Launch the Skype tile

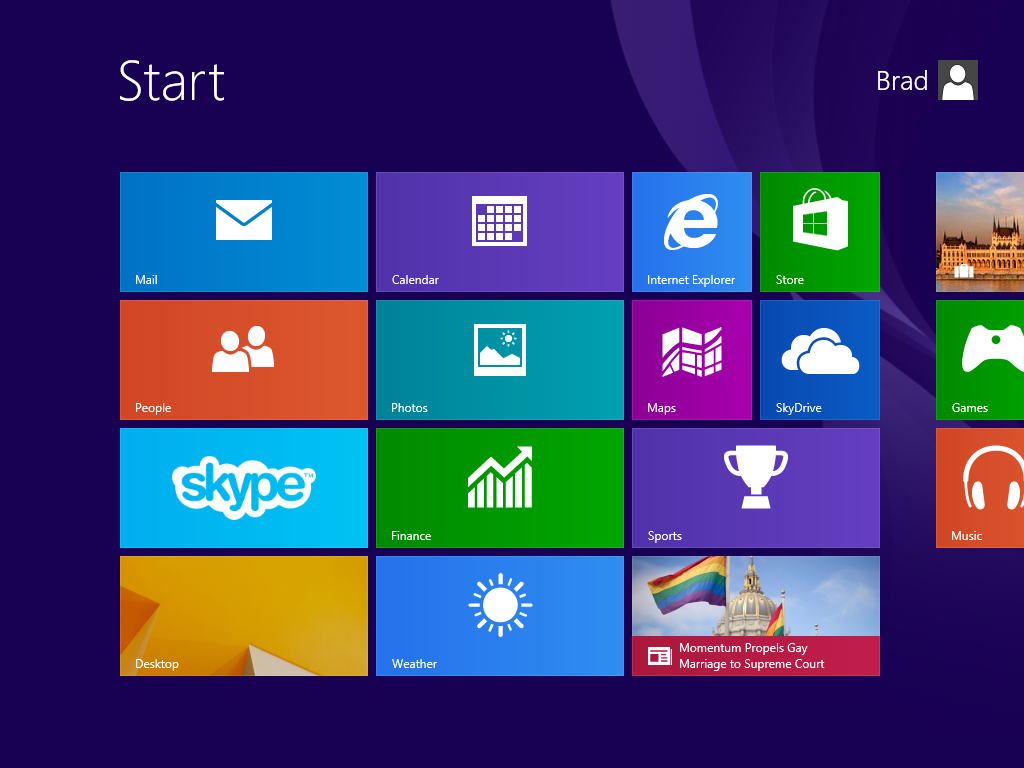[244, 488]
